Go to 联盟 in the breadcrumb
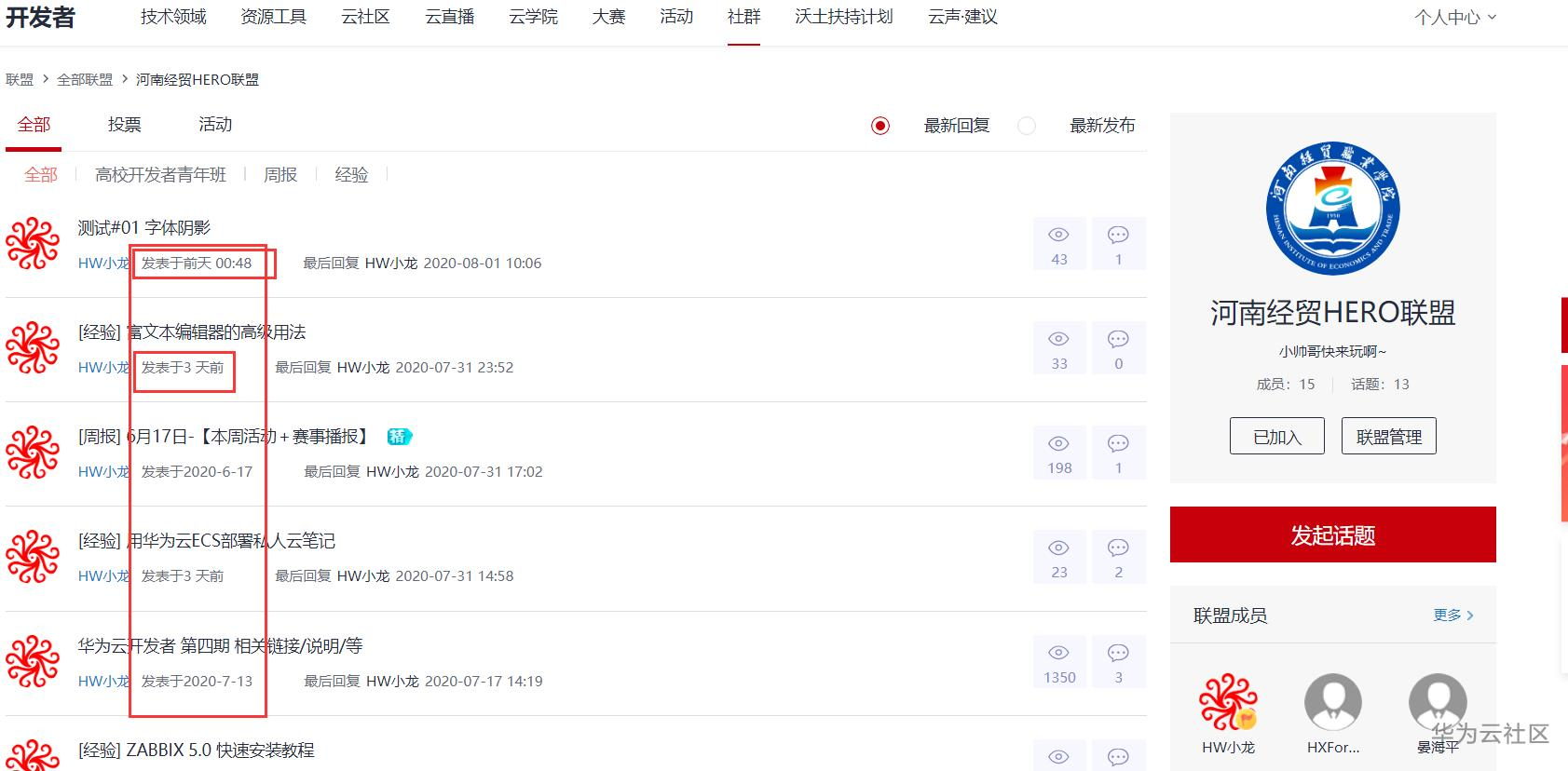This screenshot has width=1568, height=771. click(x=20, y=80)
